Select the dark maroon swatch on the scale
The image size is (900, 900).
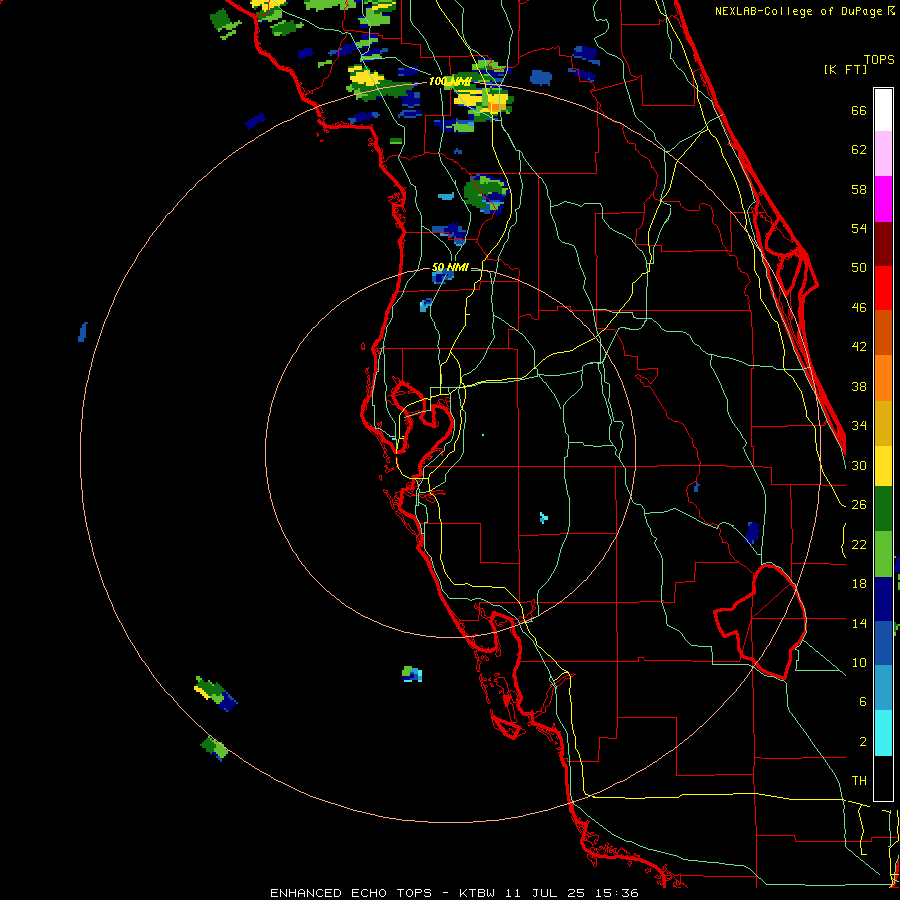pyautogui.click(x=883, y=244)
